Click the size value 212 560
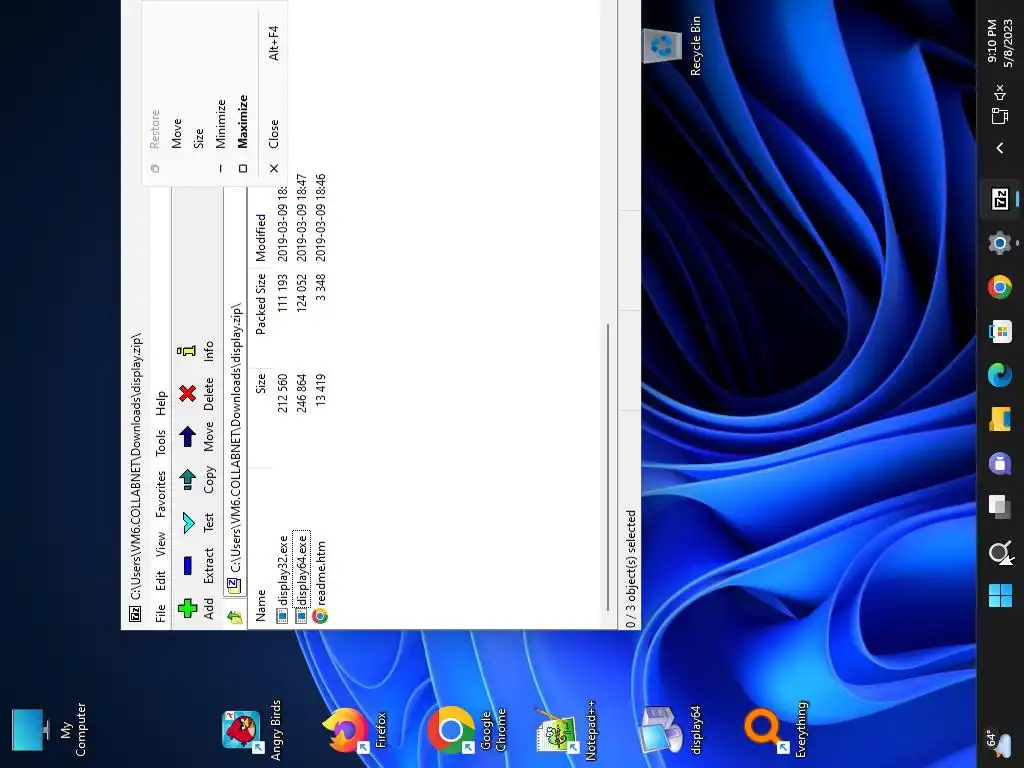This screenshot has width=1024, height=768. click(282, 392)
